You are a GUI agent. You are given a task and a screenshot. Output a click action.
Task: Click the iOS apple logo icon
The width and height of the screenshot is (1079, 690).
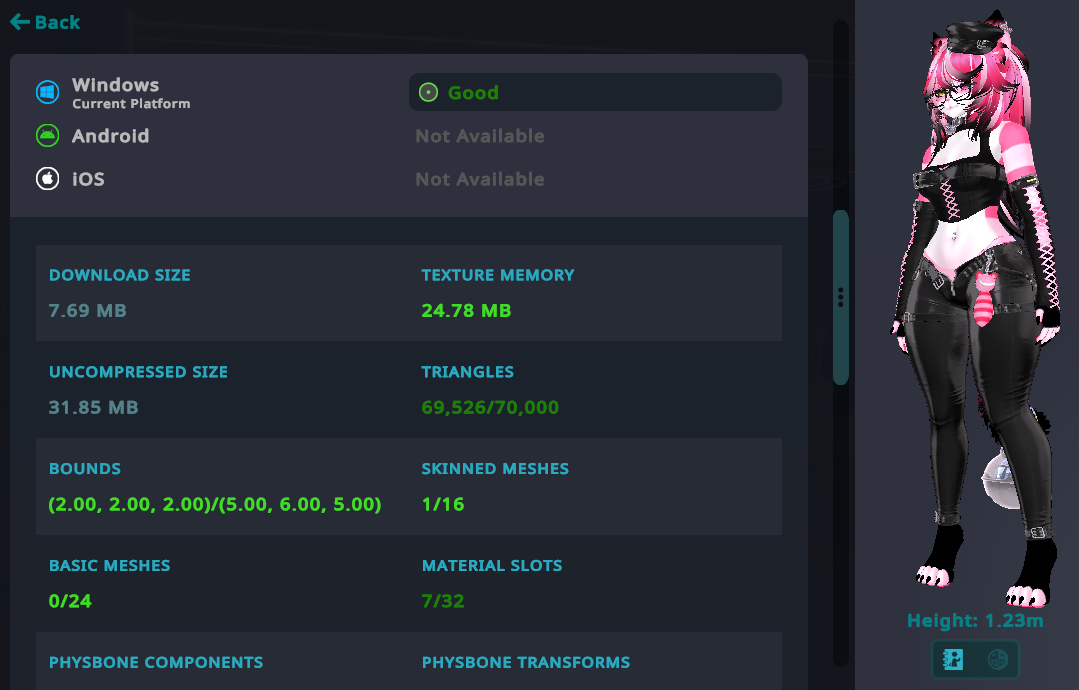coord(47,179)
